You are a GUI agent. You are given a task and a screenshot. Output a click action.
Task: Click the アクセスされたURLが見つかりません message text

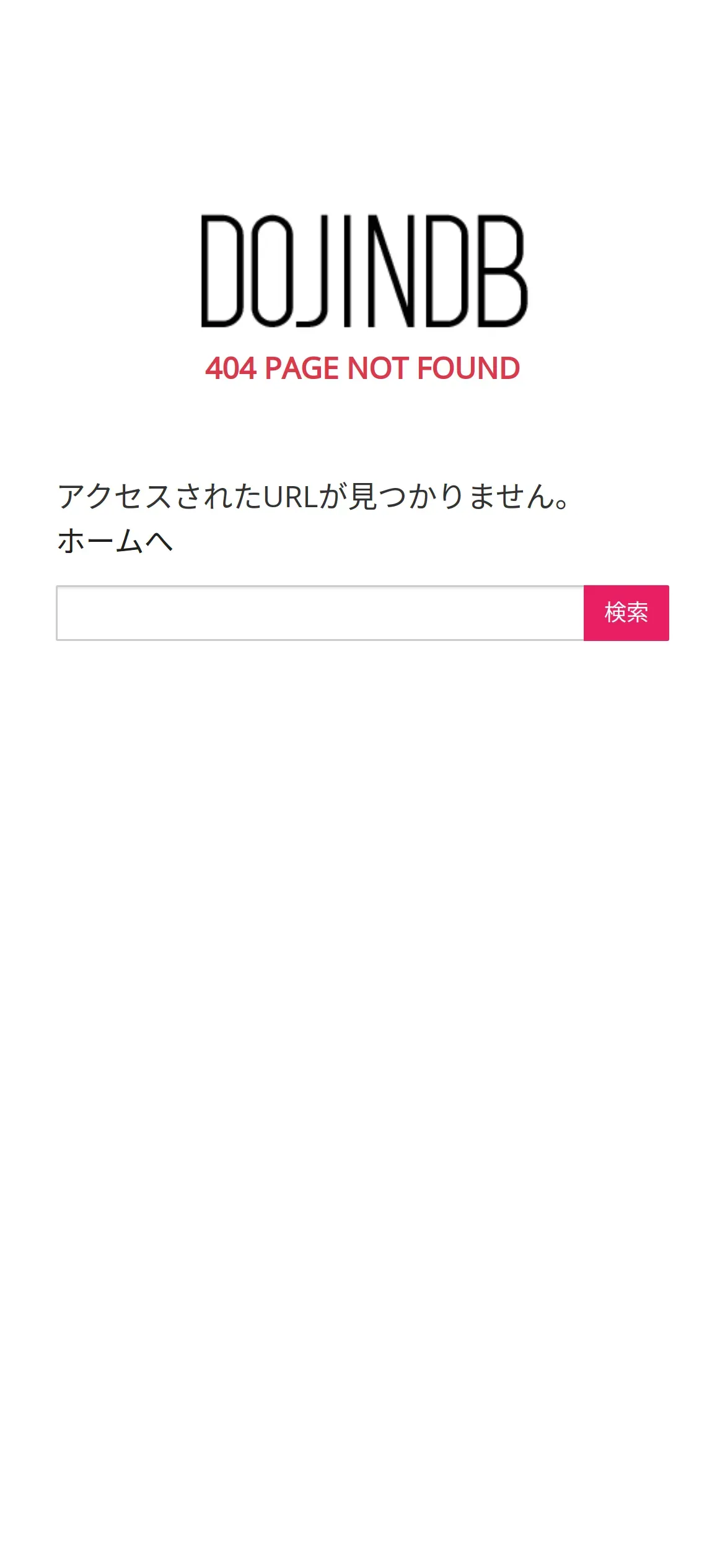click(x=314, y=497)
